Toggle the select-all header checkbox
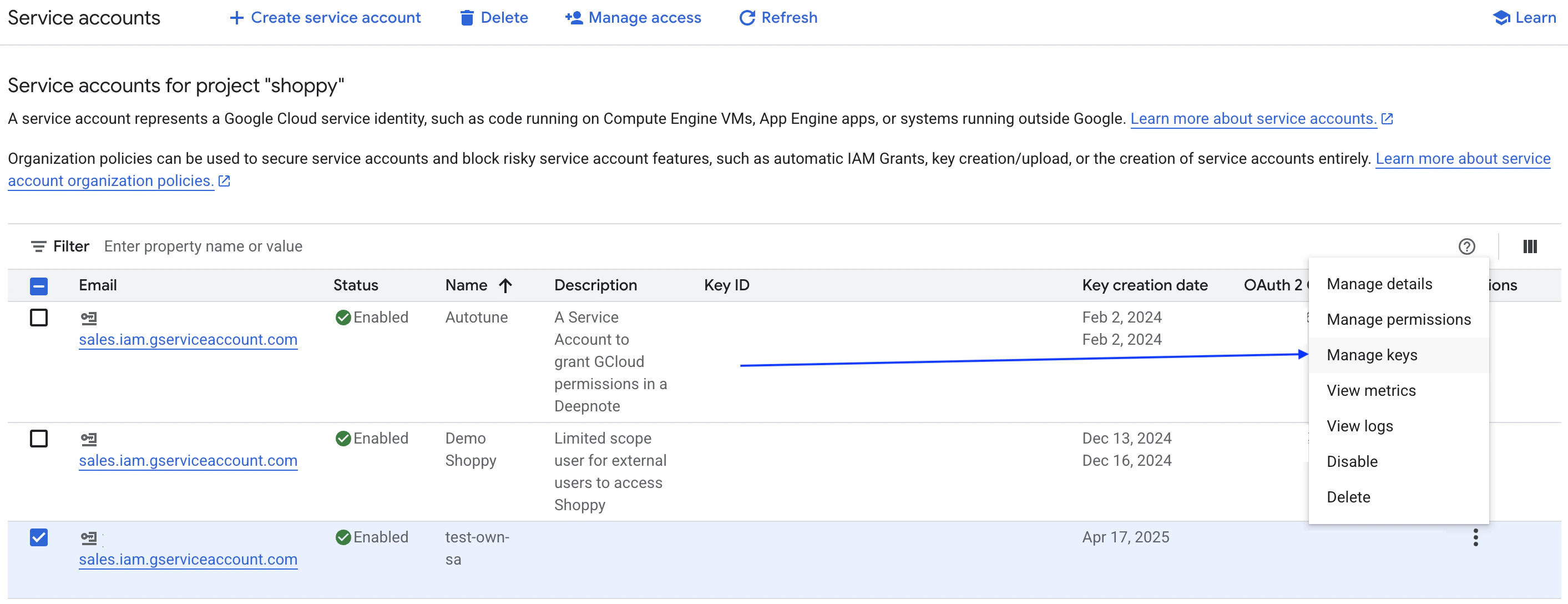The width and height of the screenshot is (1568, 604). coord(39,285)
